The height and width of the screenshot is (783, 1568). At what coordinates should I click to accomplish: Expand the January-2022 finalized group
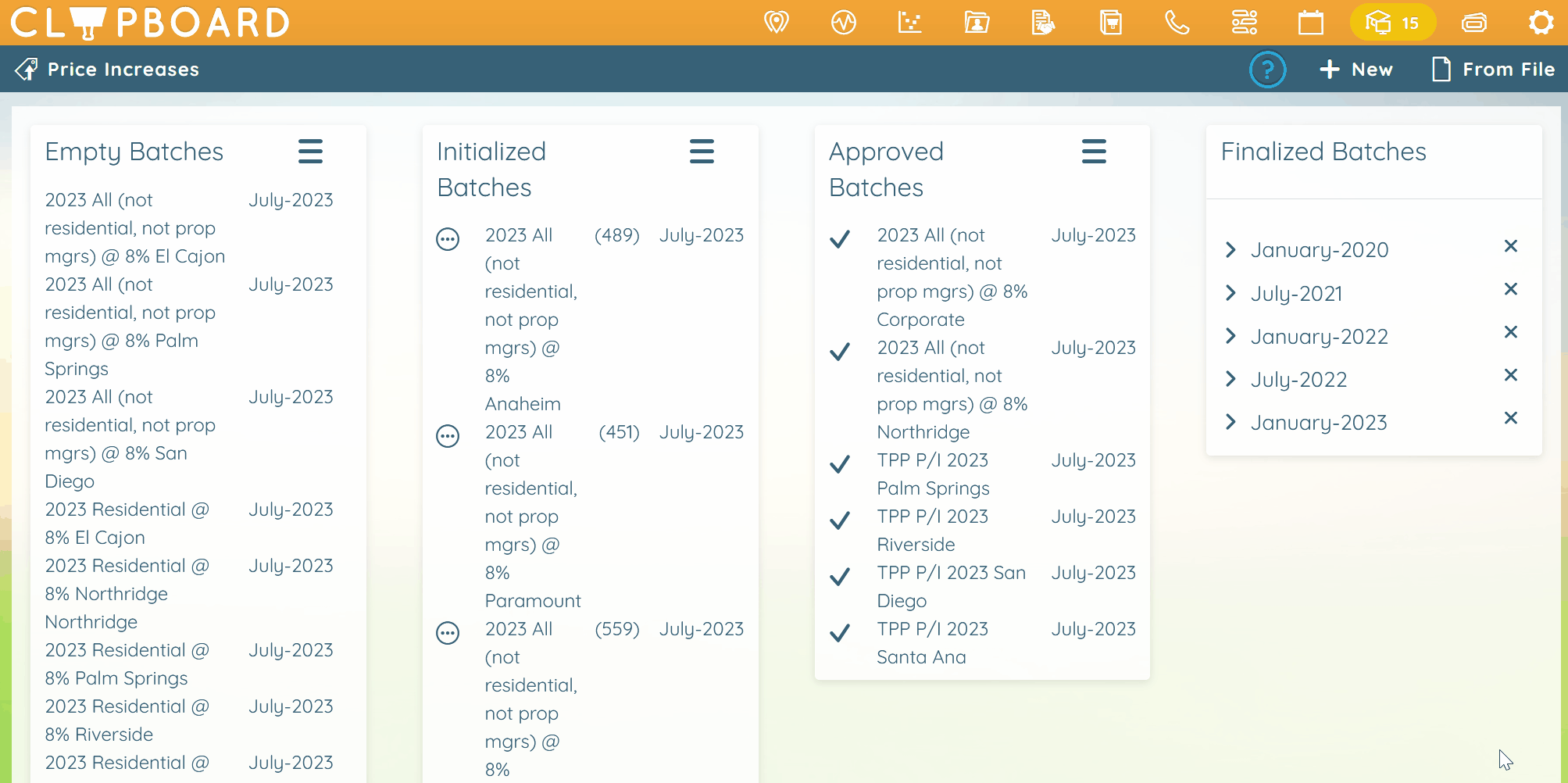[x=1231, y=335]
